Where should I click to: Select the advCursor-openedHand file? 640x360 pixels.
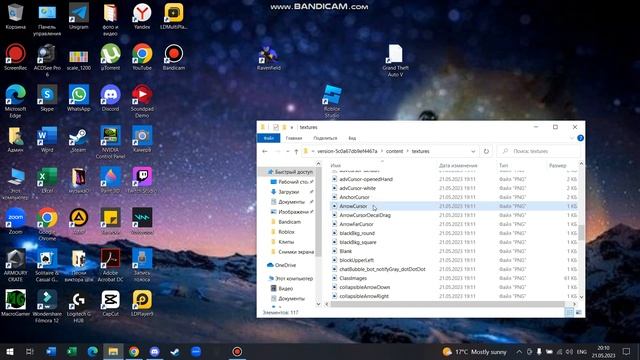(x=366, y=179)
